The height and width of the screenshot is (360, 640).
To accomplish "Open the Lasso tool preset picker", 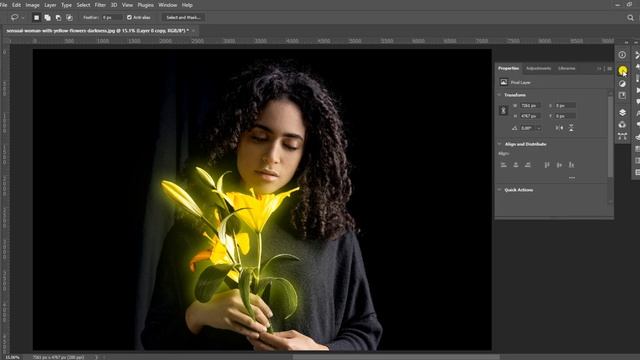I will coord(14,18).
